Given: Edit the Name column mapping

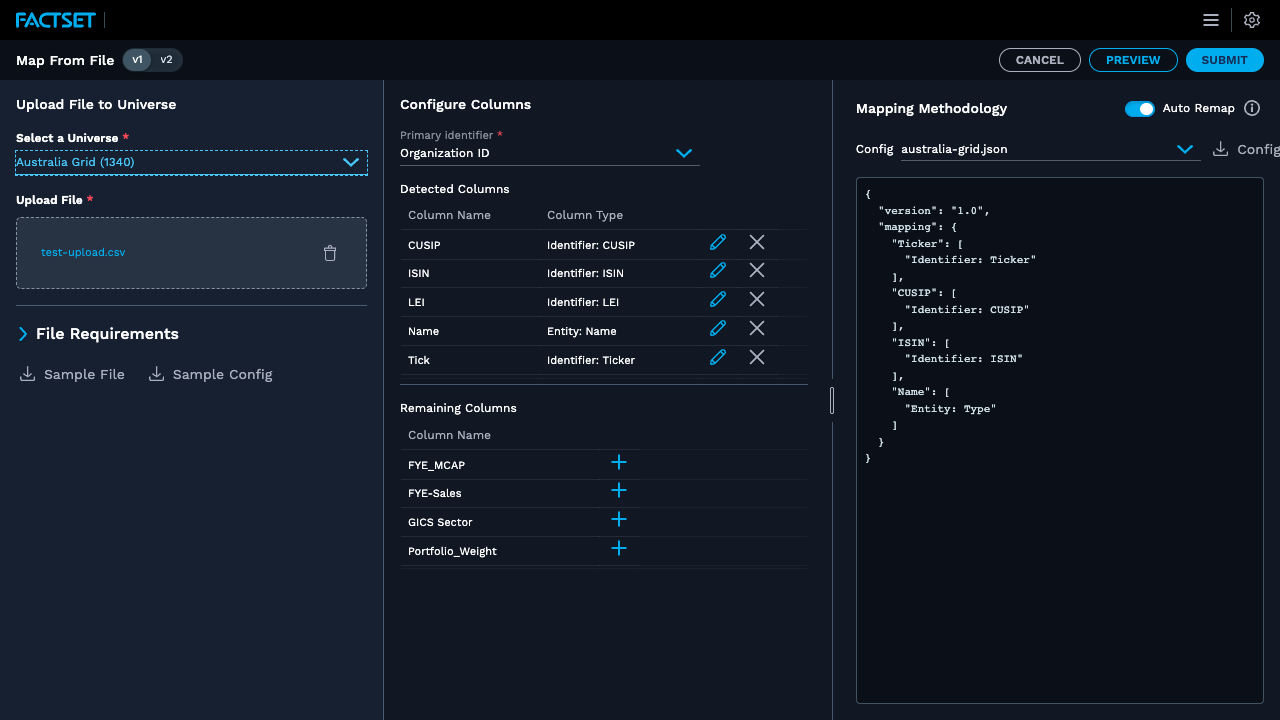Looking at the screenshot, I should pos(717,328).
